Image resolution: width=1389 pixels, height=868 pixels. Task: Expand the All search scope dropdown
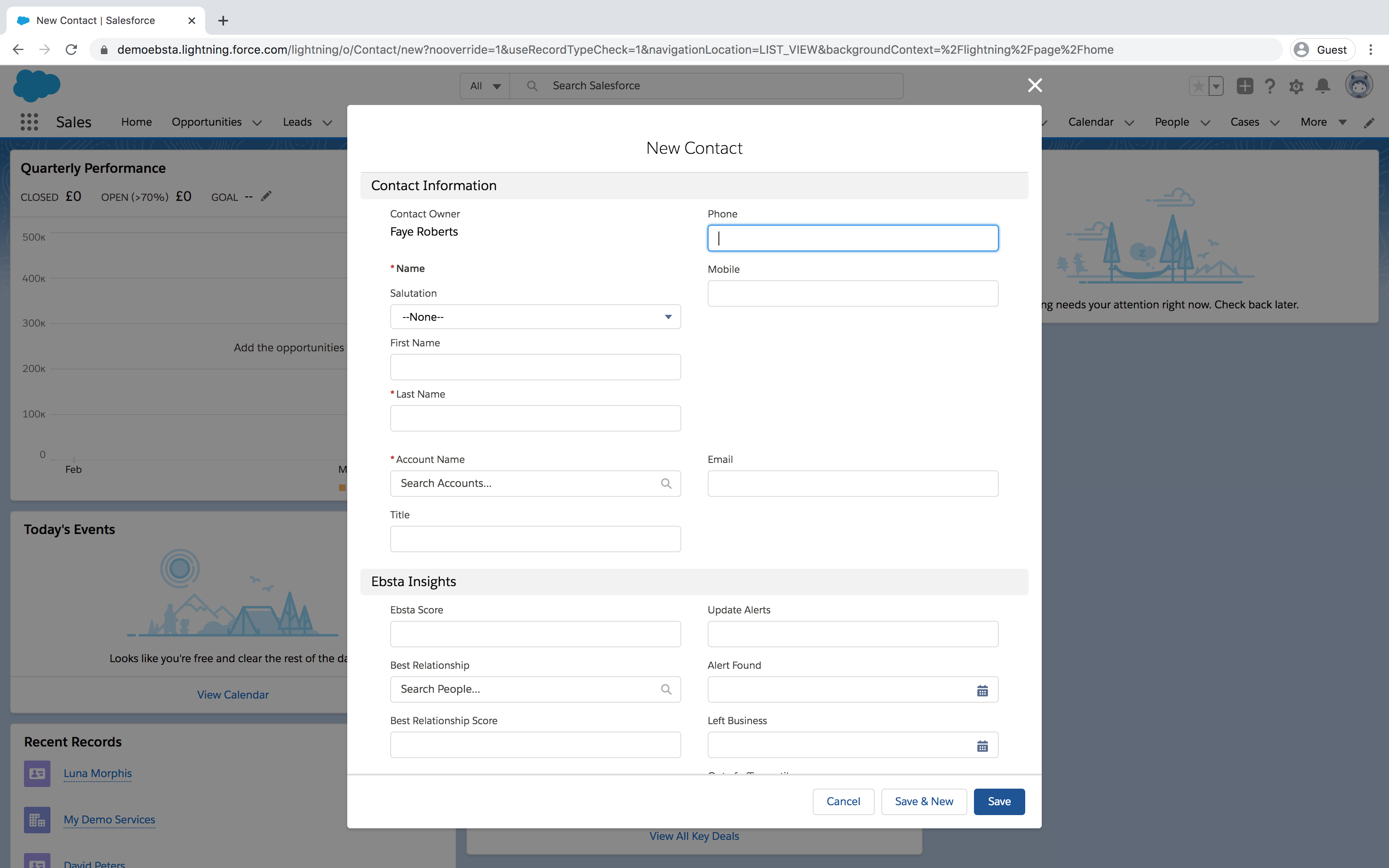pos(485,86)
